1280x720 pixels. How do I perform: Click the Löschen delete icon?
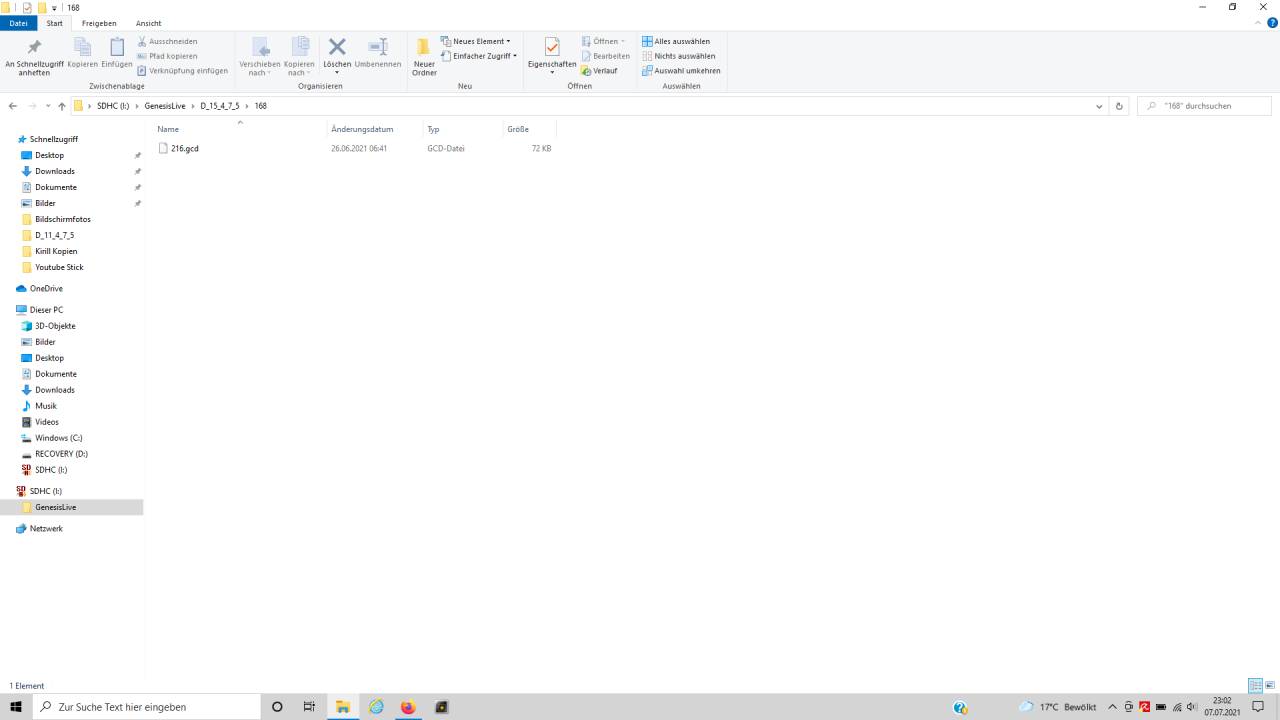(337, 52)
